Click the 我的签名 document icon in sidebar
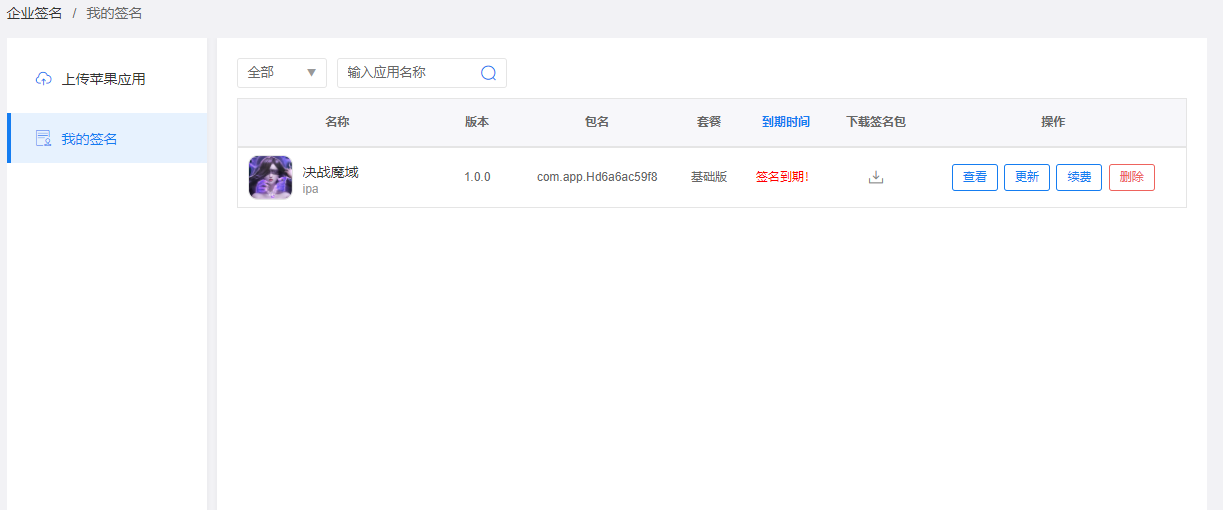This screenshot has height=510, width=1223. coord(43,138)
